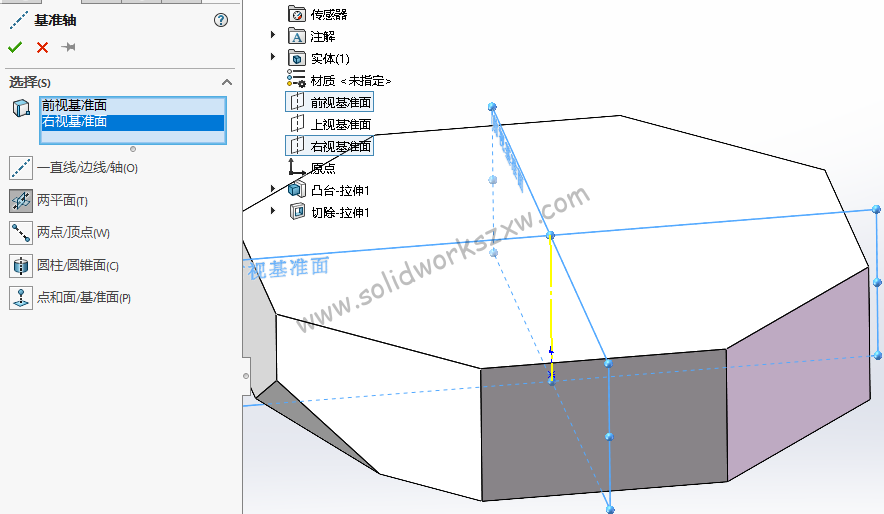
Task: Select 原点 origin in feature tree
Action: [x=323, y=169]
